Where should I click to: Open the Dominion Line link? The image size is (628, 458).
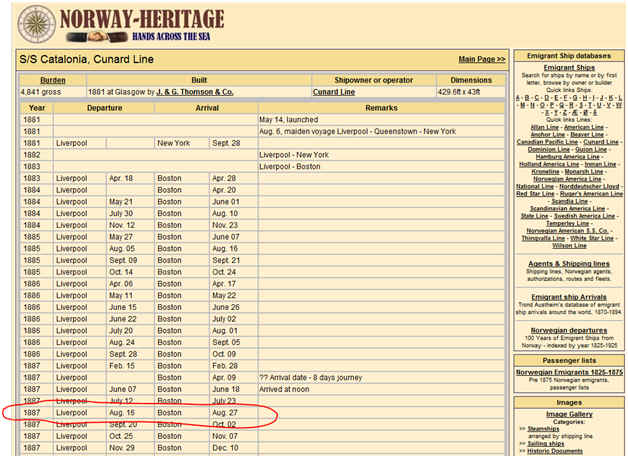(x=549, y=149)
